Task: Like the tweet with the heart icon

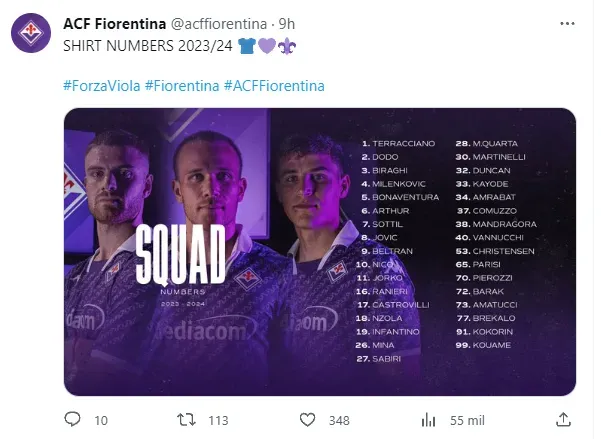Action: click(x=308, y=420)
